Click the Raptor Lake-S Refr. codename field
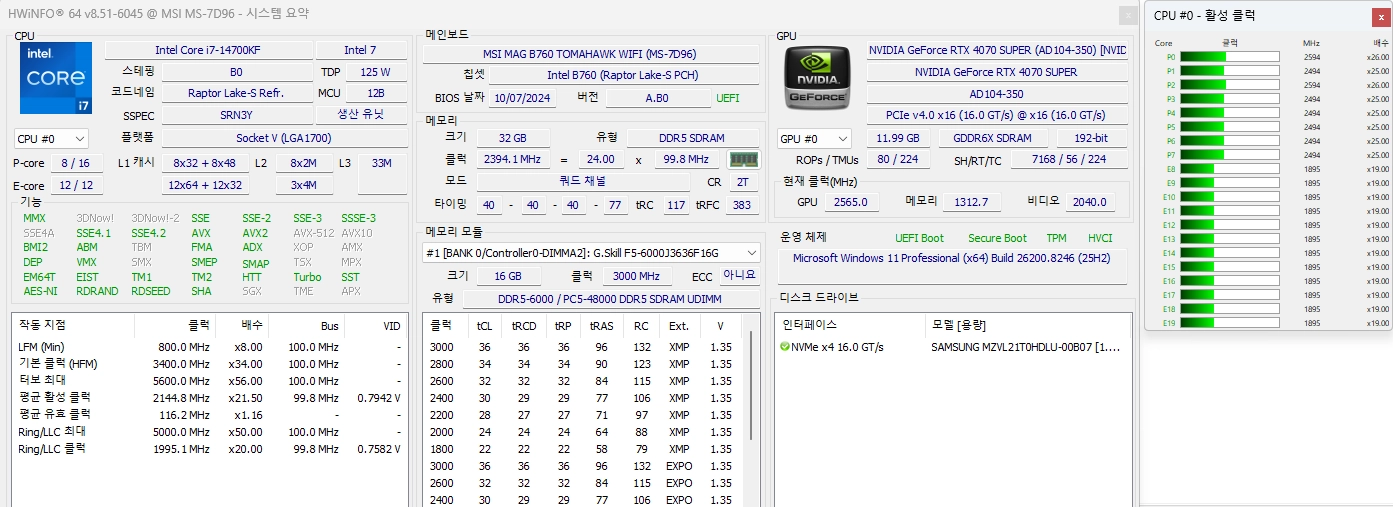Image resolution: width=1393 pixels, height=507 pixels. click(x=236, y=93)
